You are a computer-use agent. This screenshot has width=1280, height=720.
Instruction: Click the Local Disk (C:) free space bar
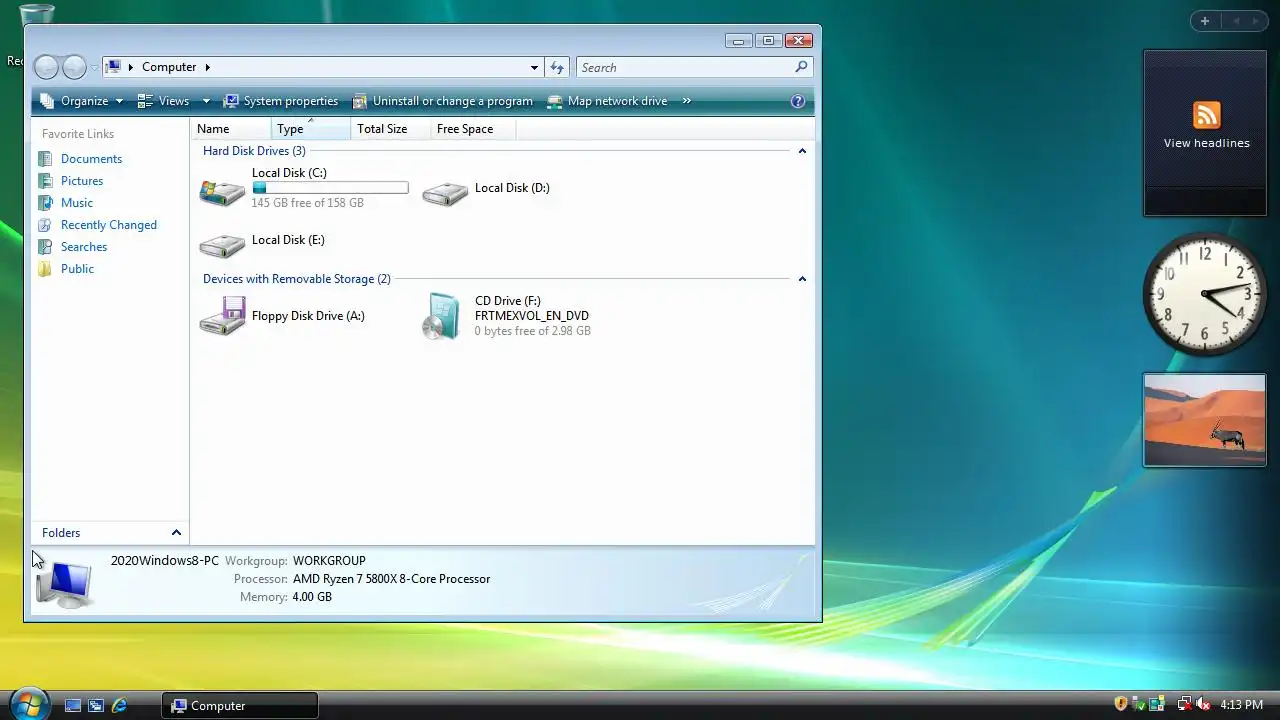point(330,188)
